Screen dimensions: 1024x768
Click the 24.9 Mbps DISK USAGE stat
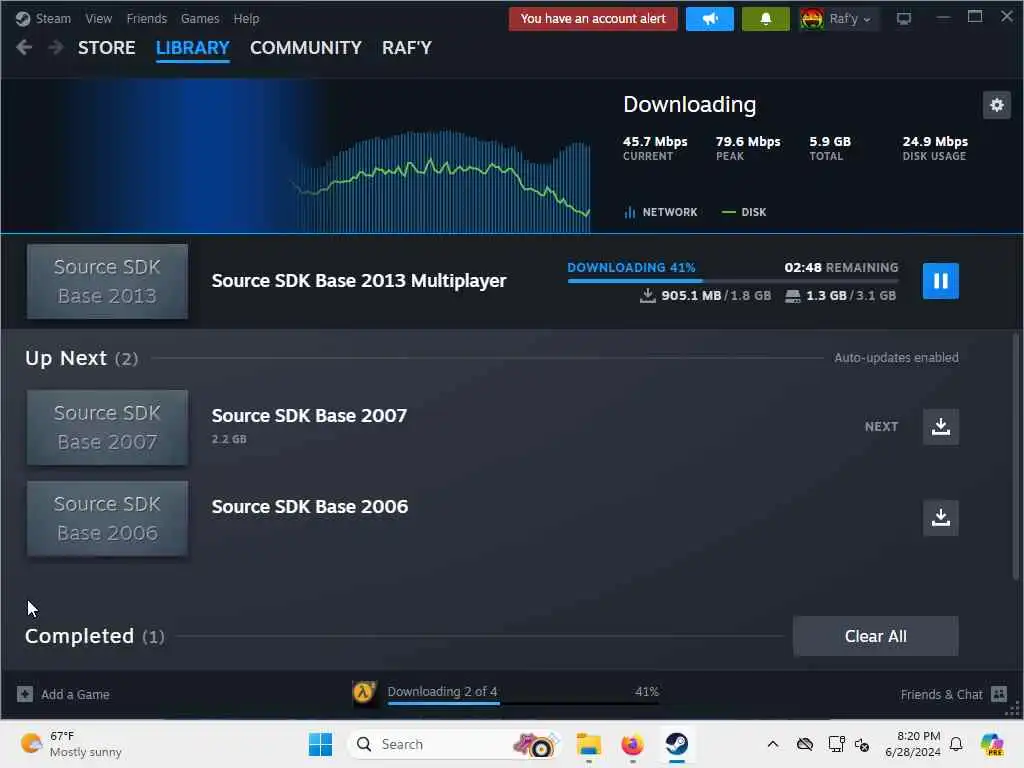[x=935, y=148]
